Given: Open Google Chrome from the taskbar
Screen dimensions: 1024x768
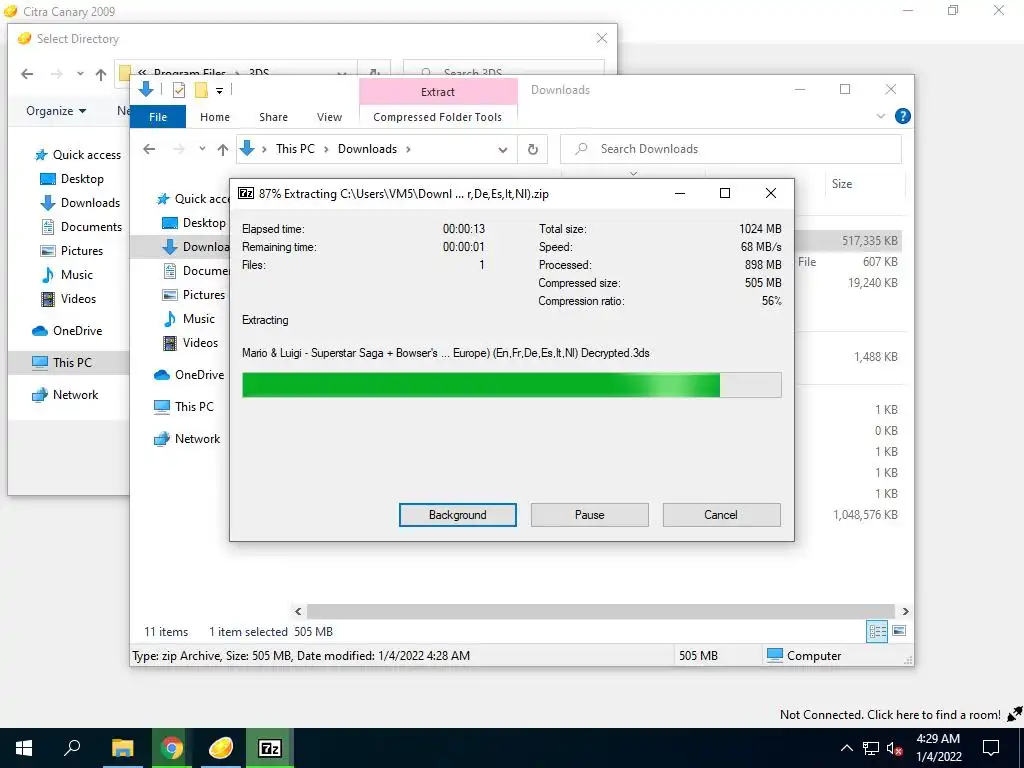Looking at the screenshot, I should coord(172,748).
